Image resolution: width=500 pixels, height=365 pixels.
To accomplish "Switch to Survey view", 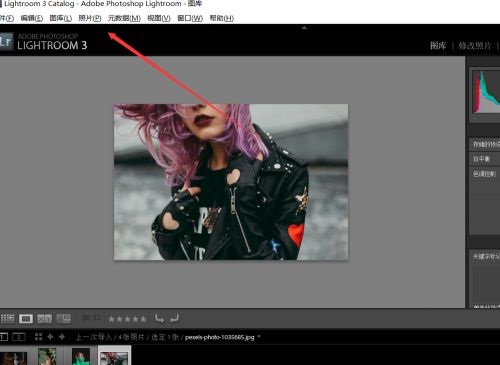I will pos(63,319).
